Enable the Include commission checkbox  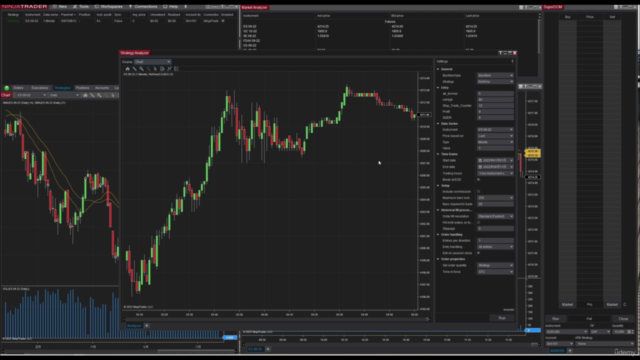(479, 191)
